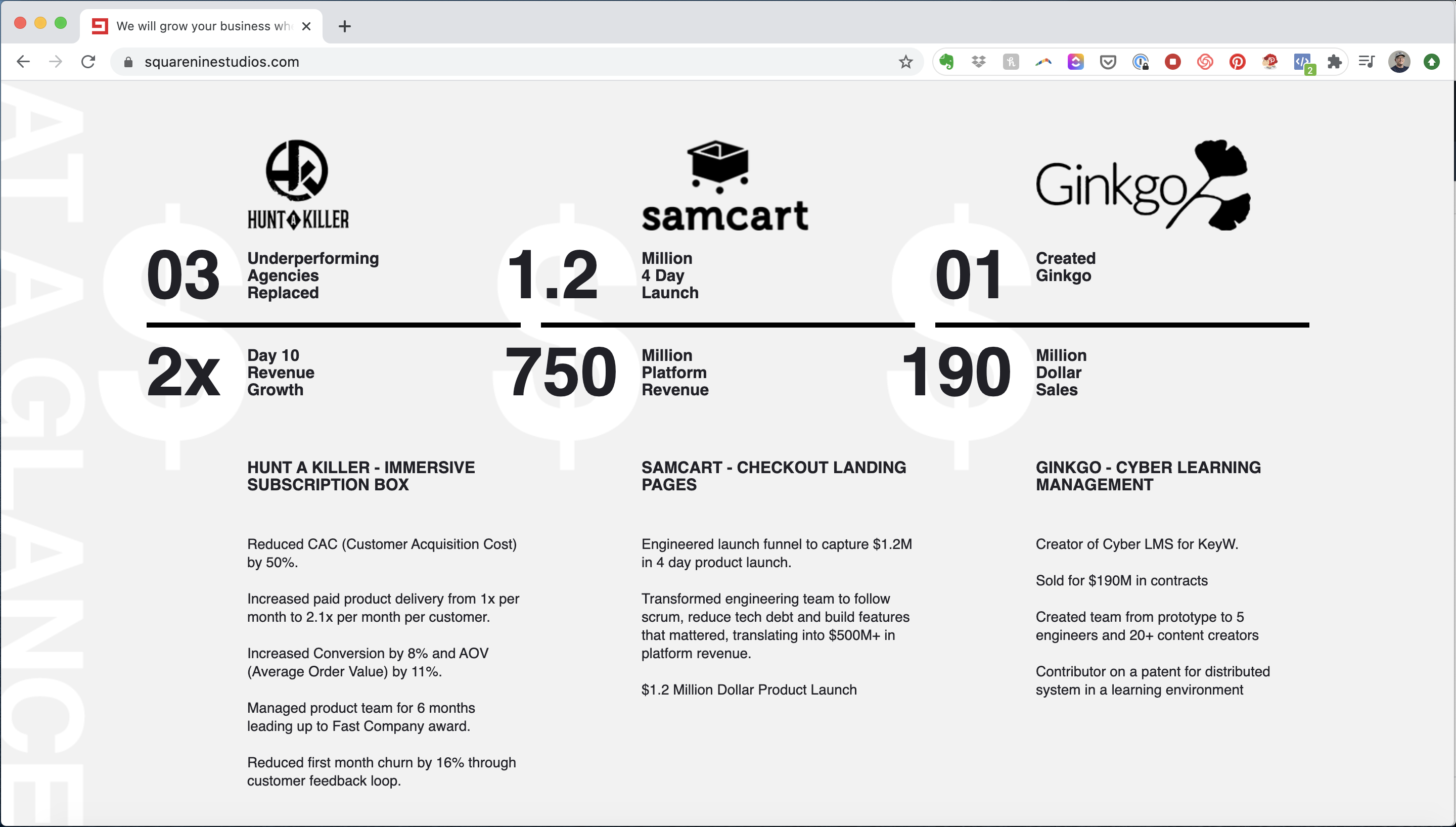
Task: Click '$1.2 Million Dollar Product Launch' line
Action: (x=749, y=690)
